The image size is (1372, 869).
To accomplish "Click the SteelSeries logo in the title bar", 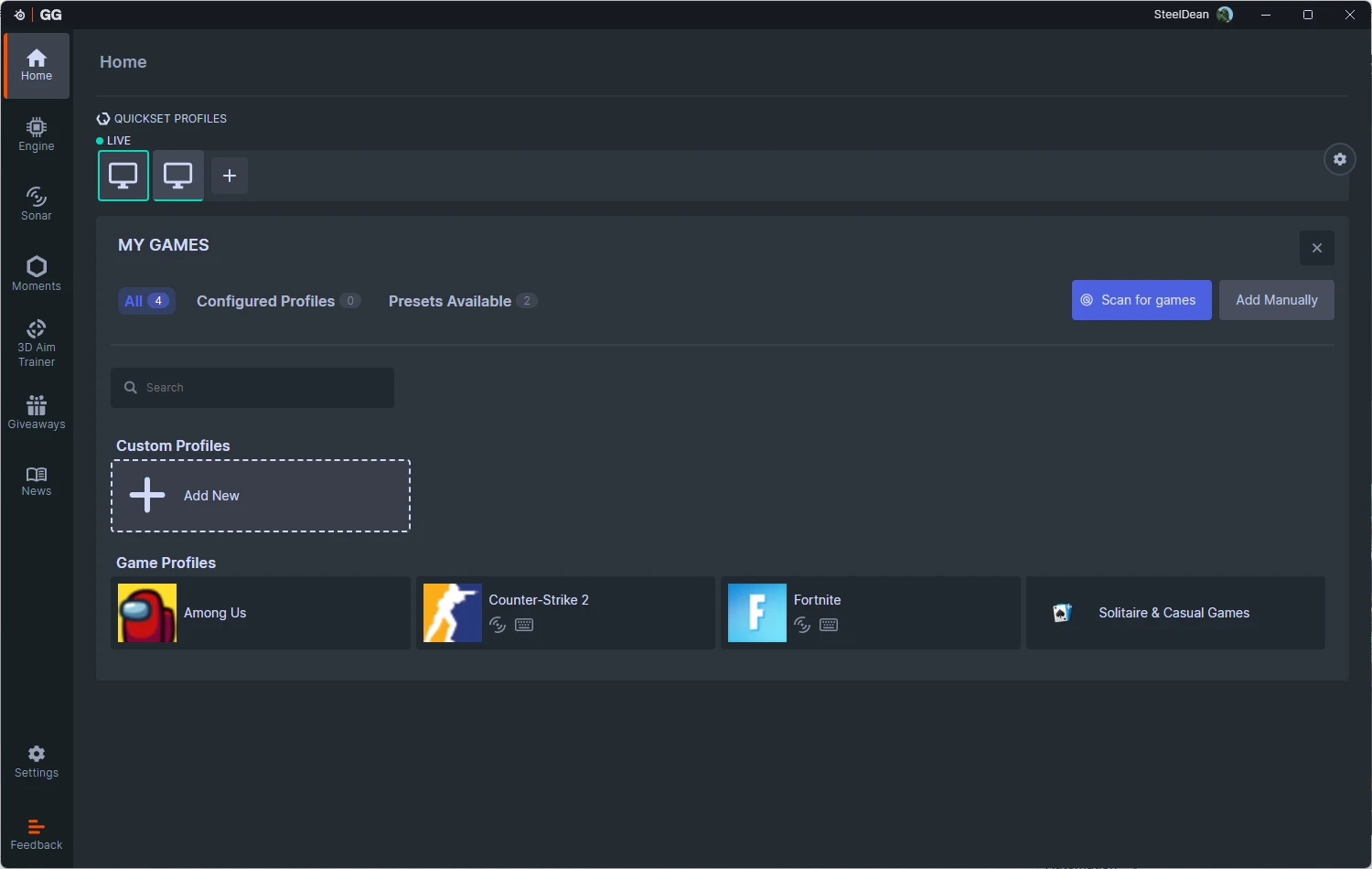I will [19, 15].
